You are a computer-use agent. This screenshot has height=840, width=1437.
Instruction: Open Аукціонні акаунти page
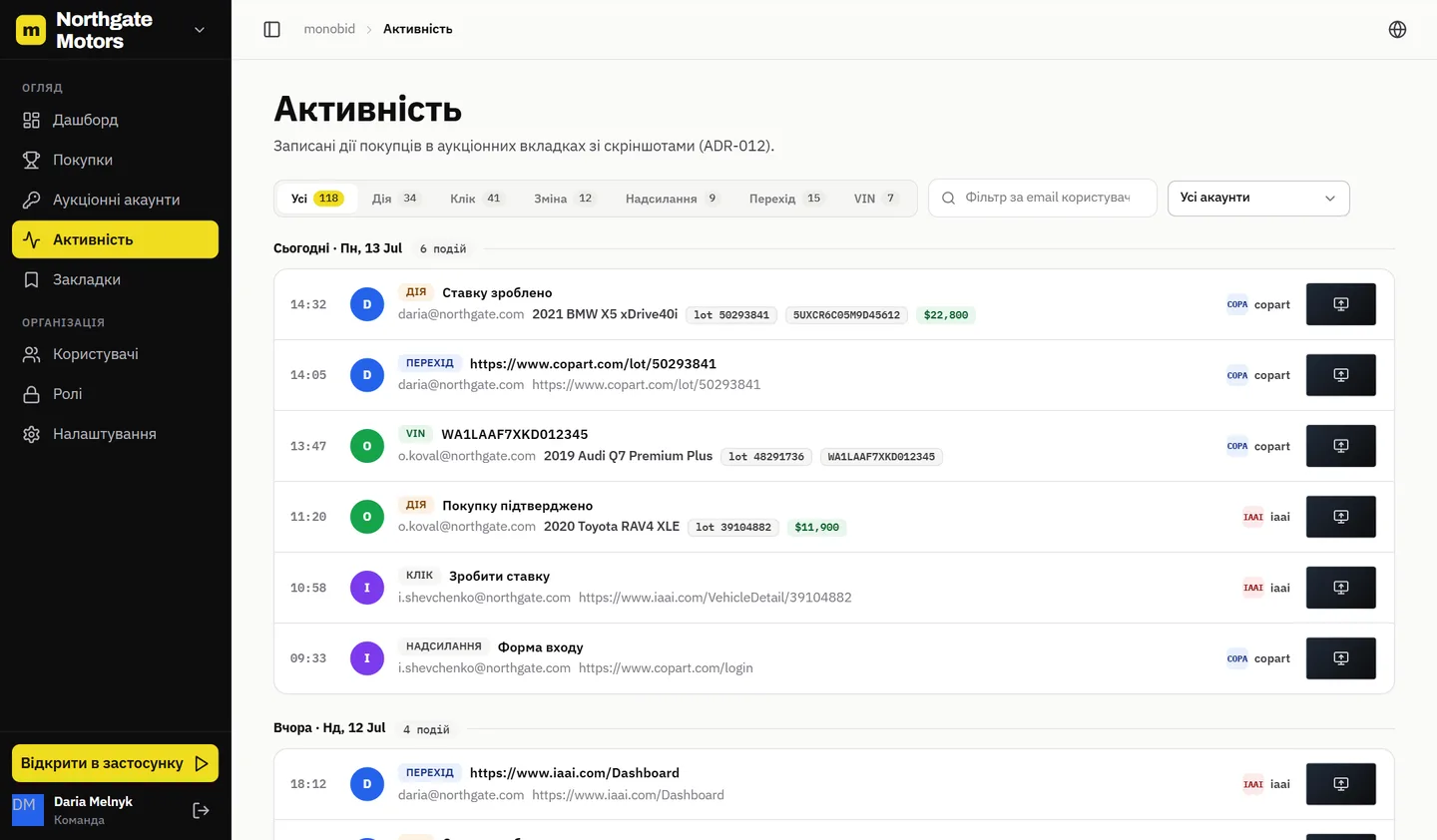[115, 200]
